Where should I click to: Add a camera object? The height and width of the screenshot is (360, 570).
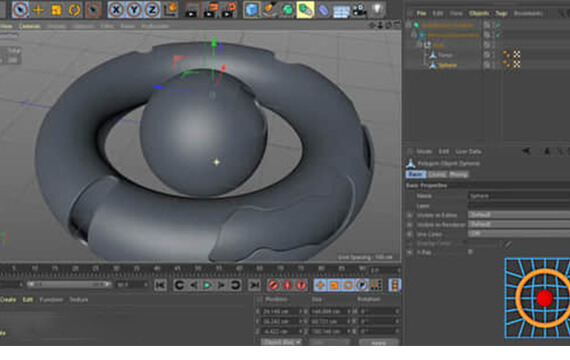(359, 10)
